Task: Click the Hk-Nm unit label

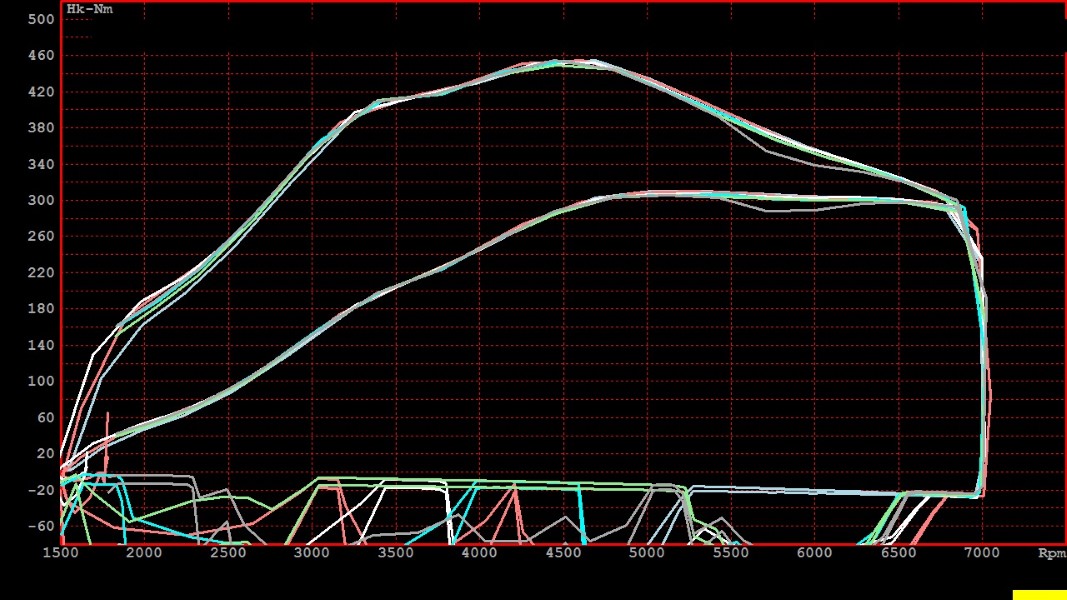Action: (x=90, y=9)
